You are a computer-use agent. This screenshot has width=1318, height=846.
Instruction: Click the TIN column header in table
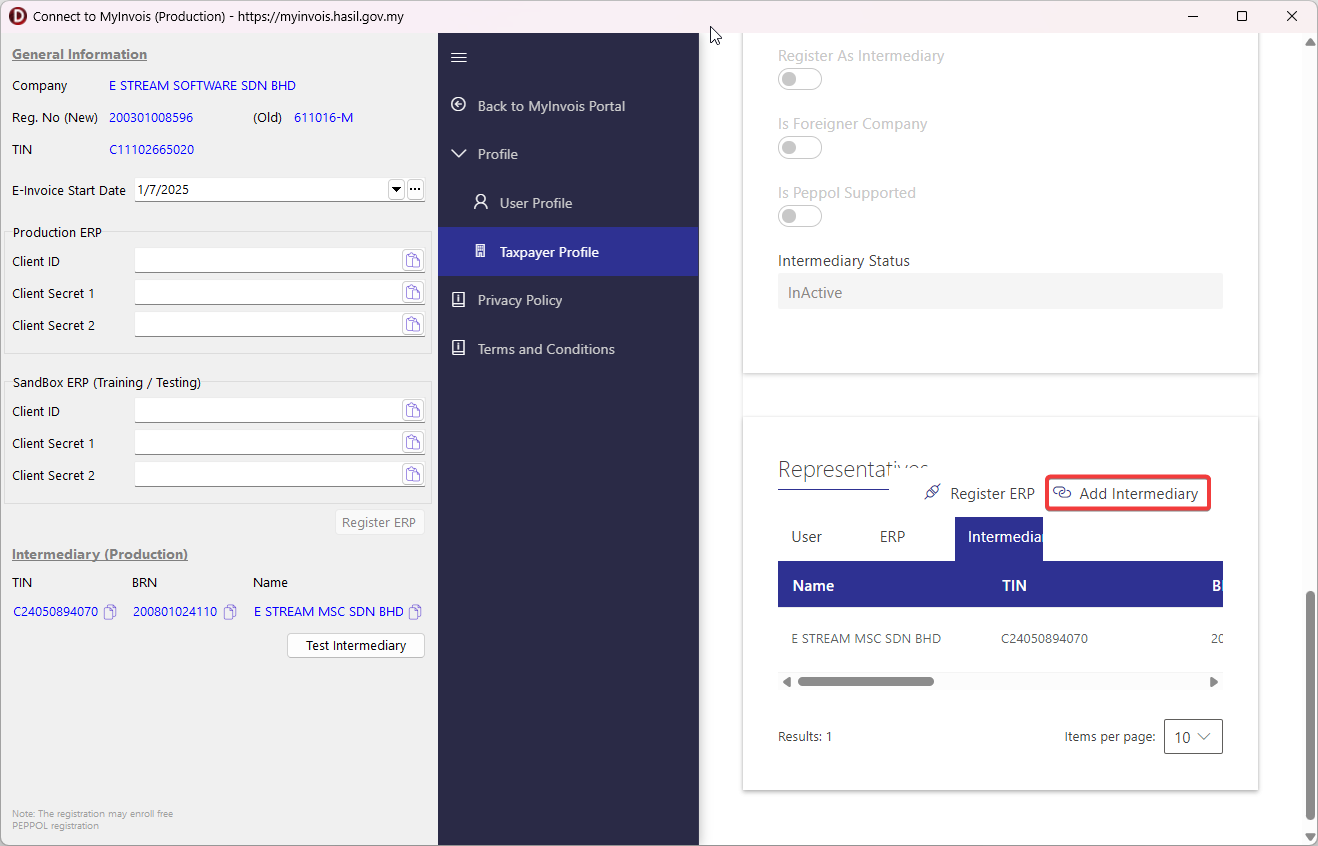pyautogui.click(x=1014, y=585)
